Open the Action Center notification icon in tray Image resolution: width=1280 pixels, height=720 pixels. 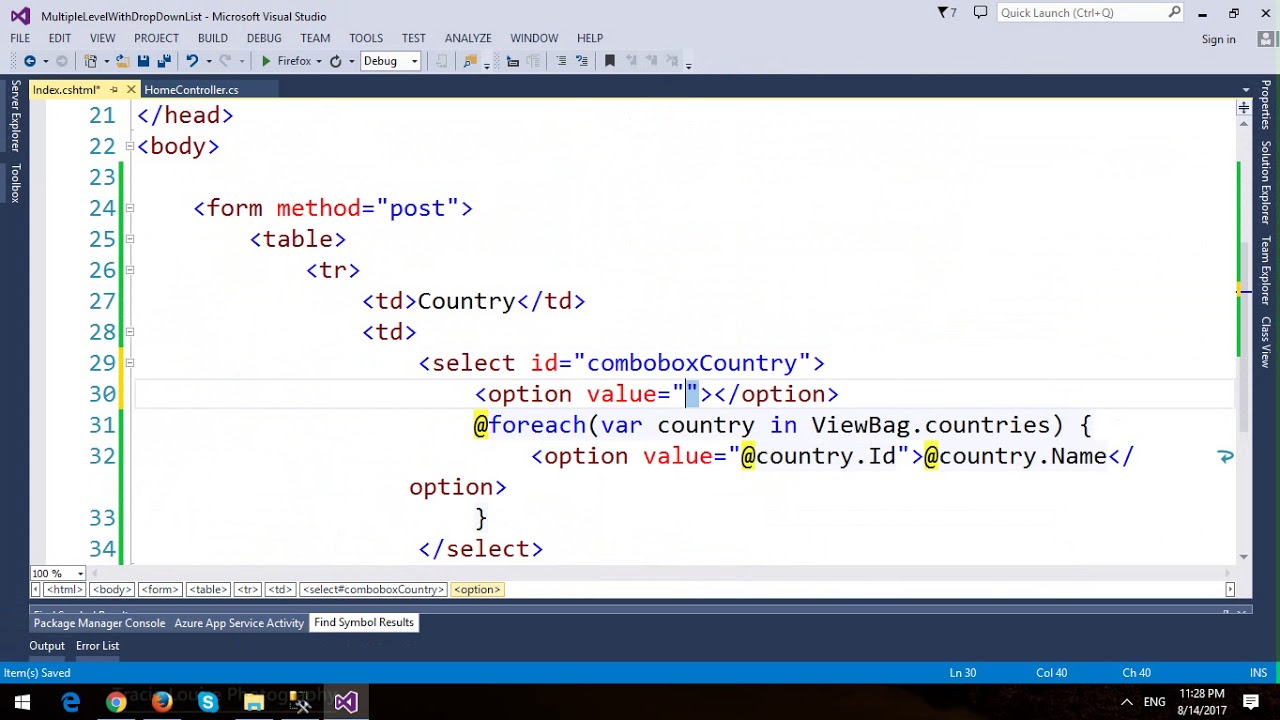pos(1251,702)
